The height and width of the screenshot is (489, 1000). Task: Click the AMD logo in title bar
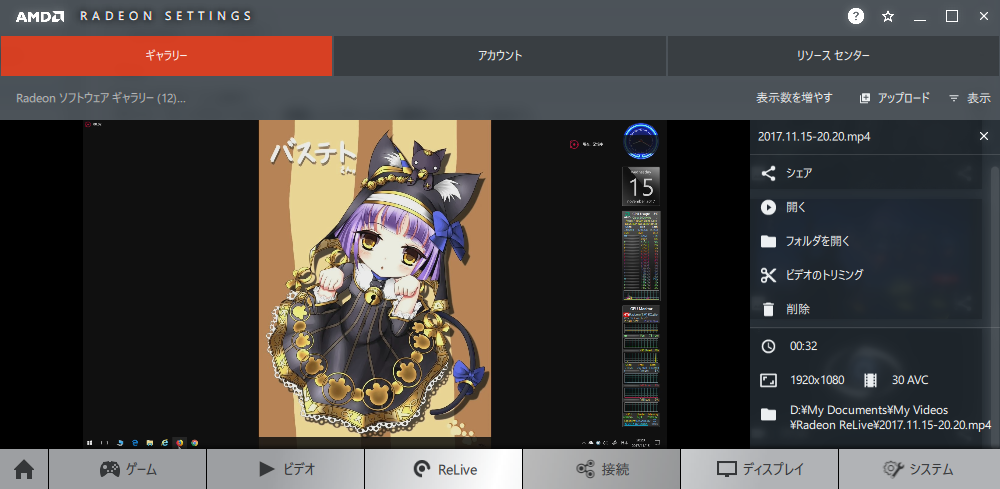(x=40, y=17)
